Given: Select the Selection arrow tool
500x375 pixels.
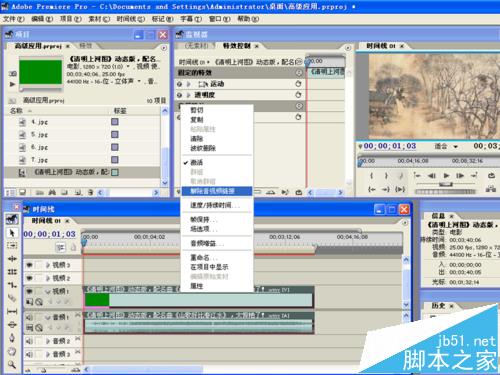Looking at the screenshot, I should click(12, 233).
